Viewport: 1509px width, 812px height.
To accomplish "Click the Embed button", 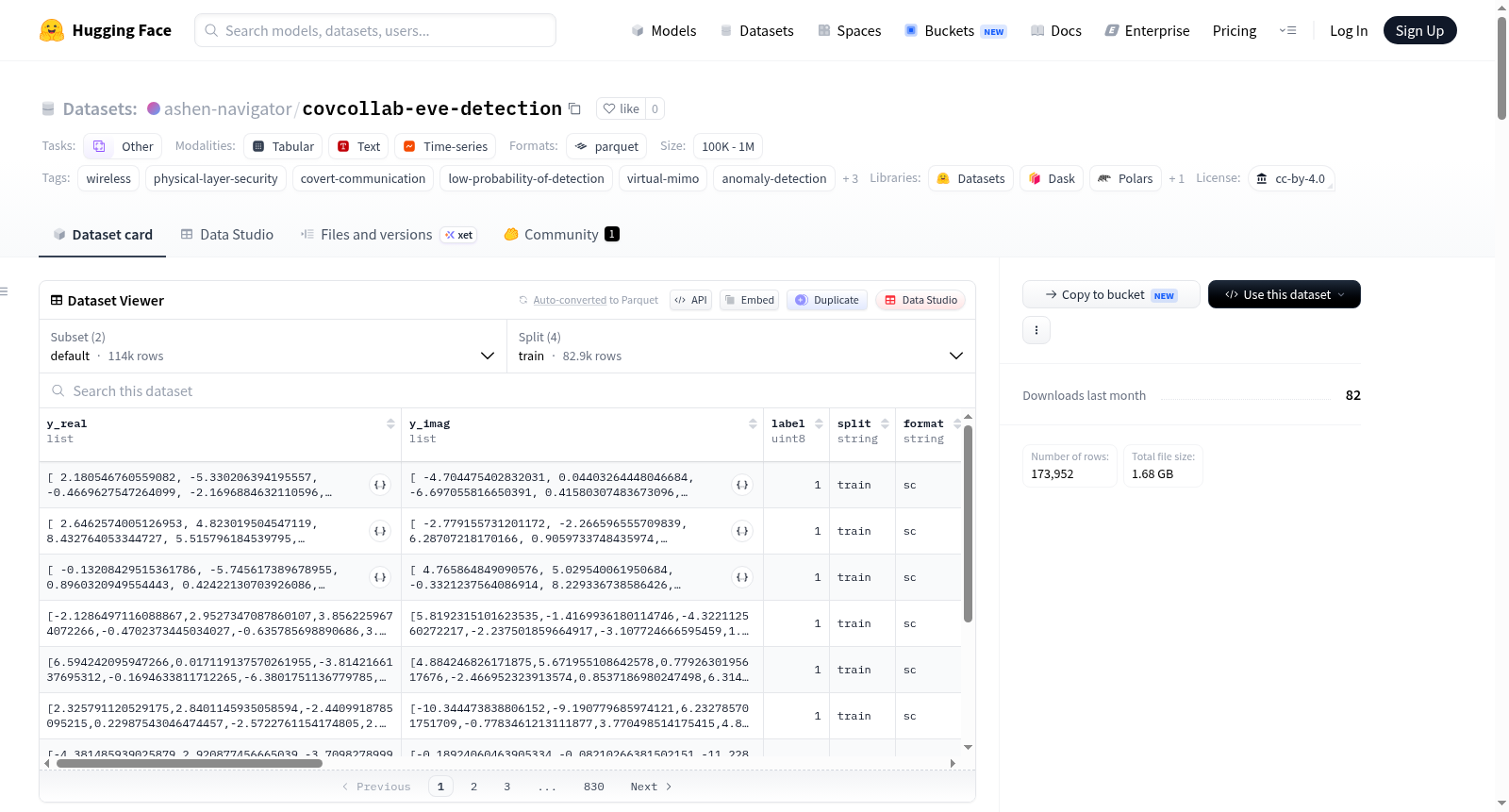I will click(x=749, y=300).
